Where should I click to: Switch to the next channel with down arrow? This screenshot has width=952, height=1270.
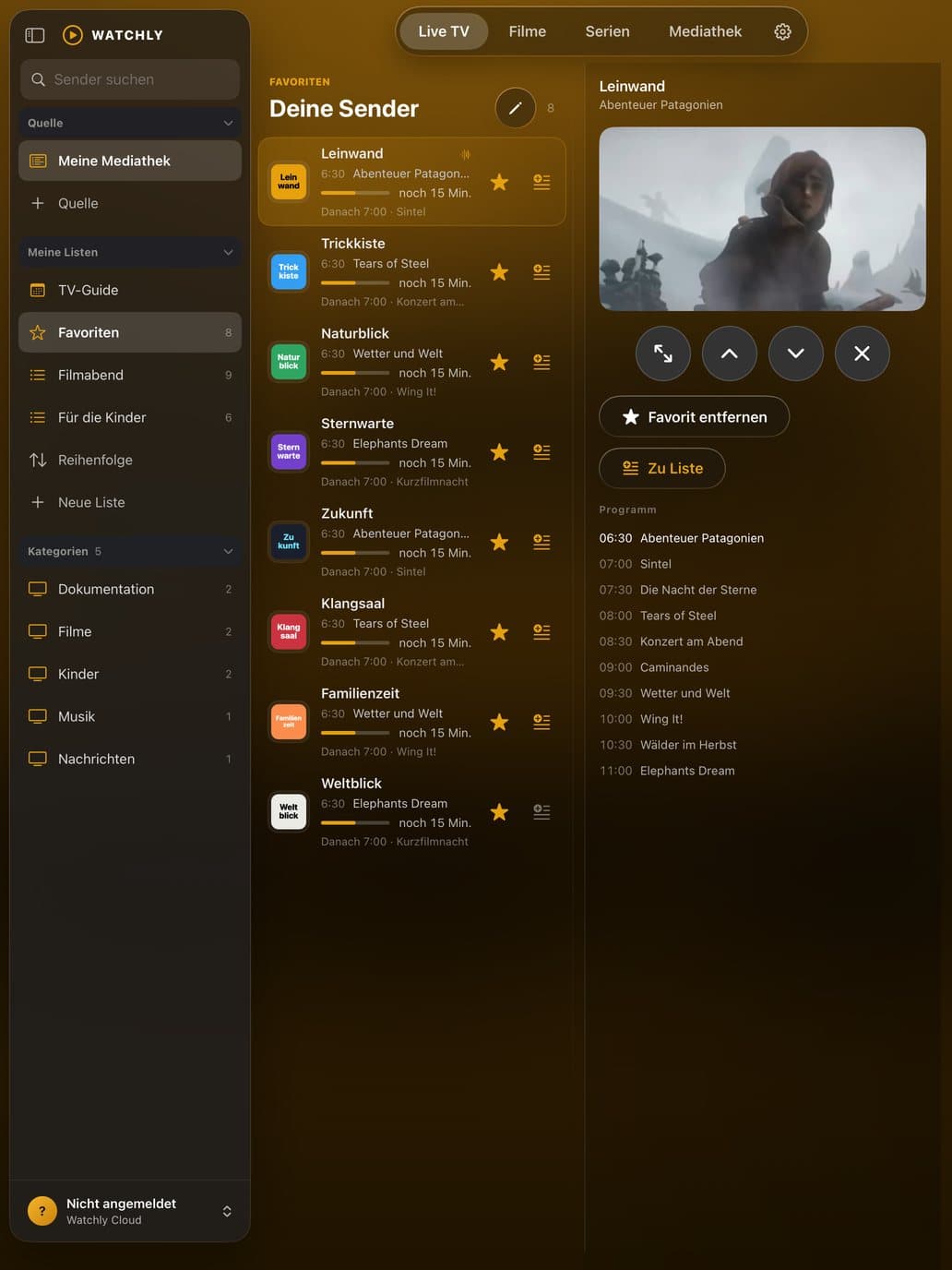796,353
